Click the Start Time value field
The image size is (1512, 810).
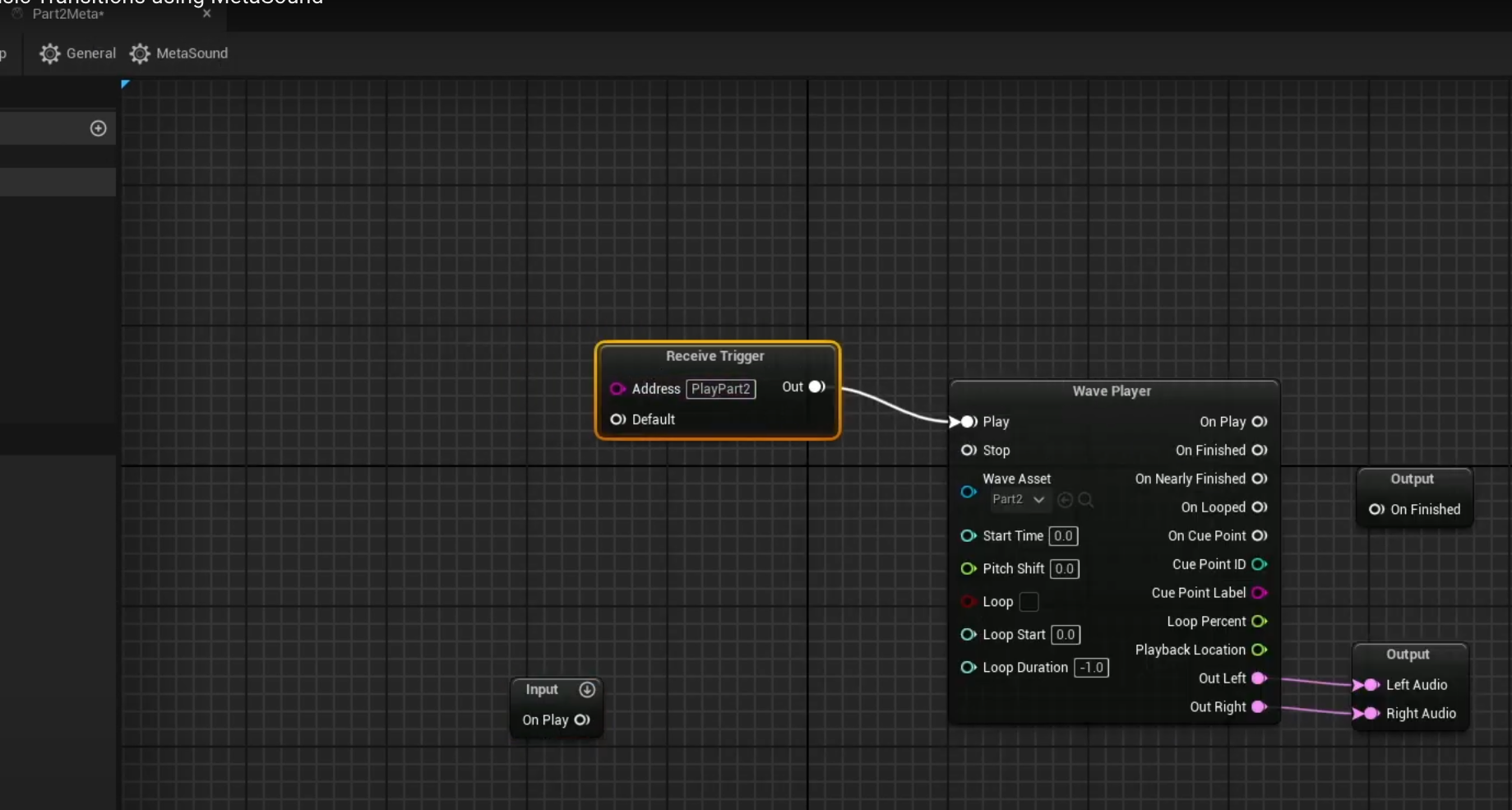point(1063,536)
